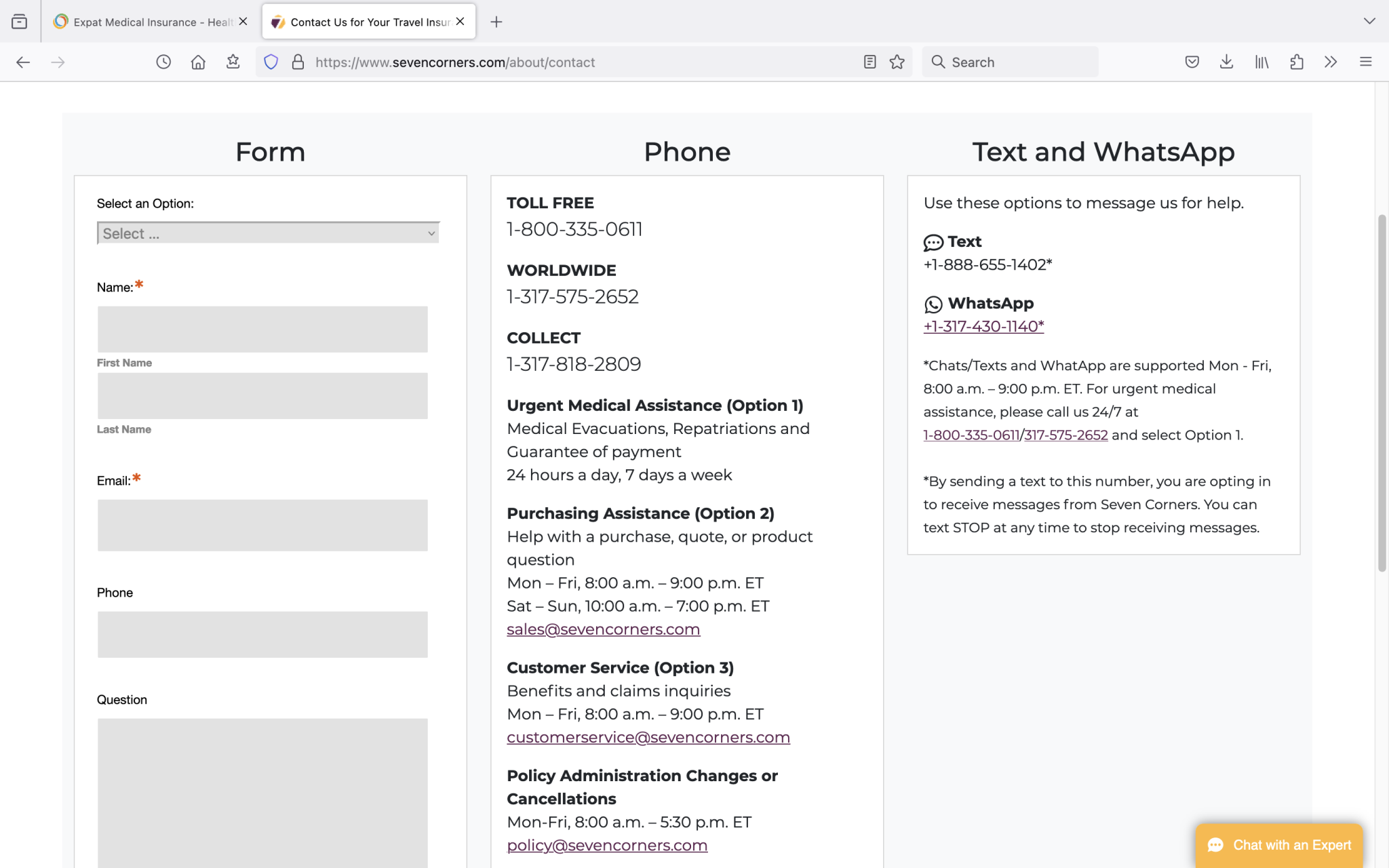Click the Purchasing Assistance (Option 2) heading
The image size is (1389, 868).
pyautogui.click(x=640, y=513)
